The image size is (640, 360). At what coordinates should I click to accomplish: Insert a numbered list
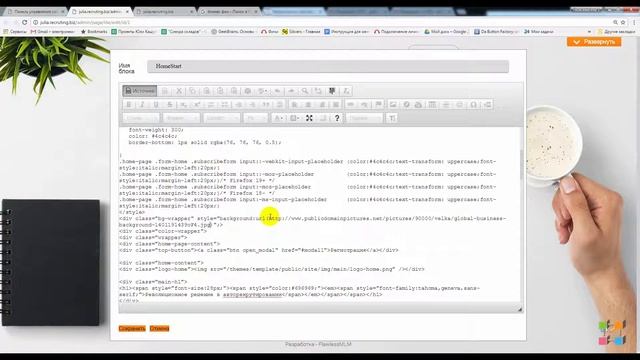211,104
